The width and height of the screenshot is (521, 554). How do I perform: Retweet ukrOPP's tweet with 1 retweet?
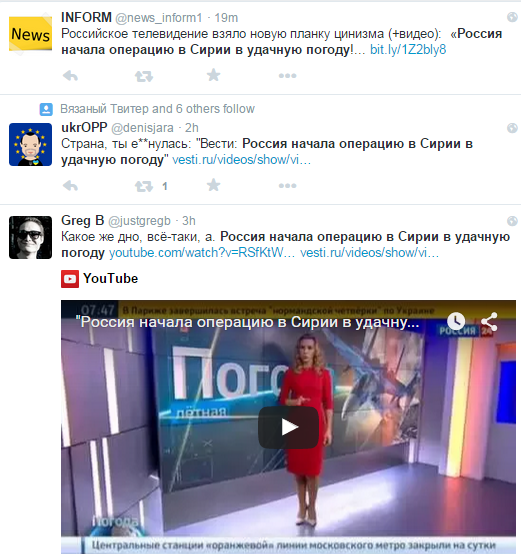[x=144, y=186]
